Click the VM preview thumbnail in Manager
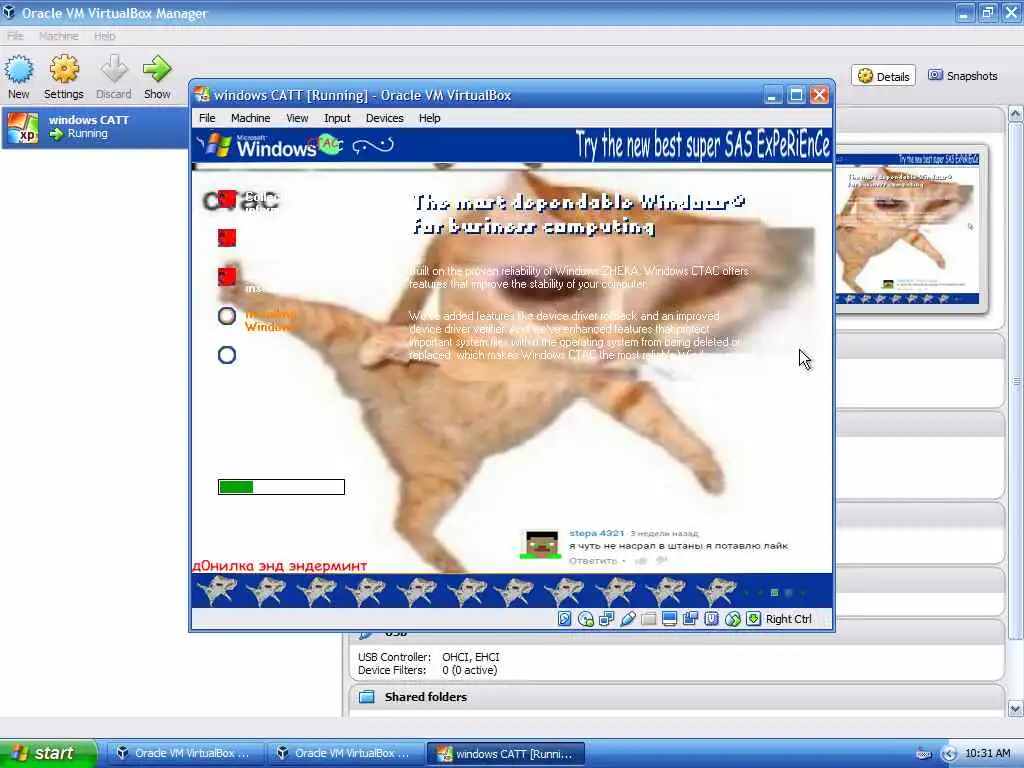1024x768 pixels. [908, 230]
